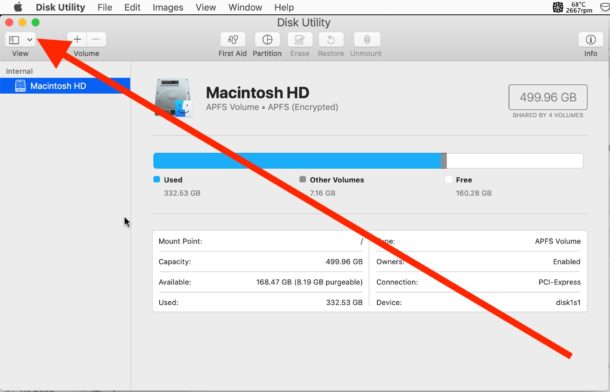Show disk Info via toolbar icon
The image size is (610, 392).
tap(591, 39)
